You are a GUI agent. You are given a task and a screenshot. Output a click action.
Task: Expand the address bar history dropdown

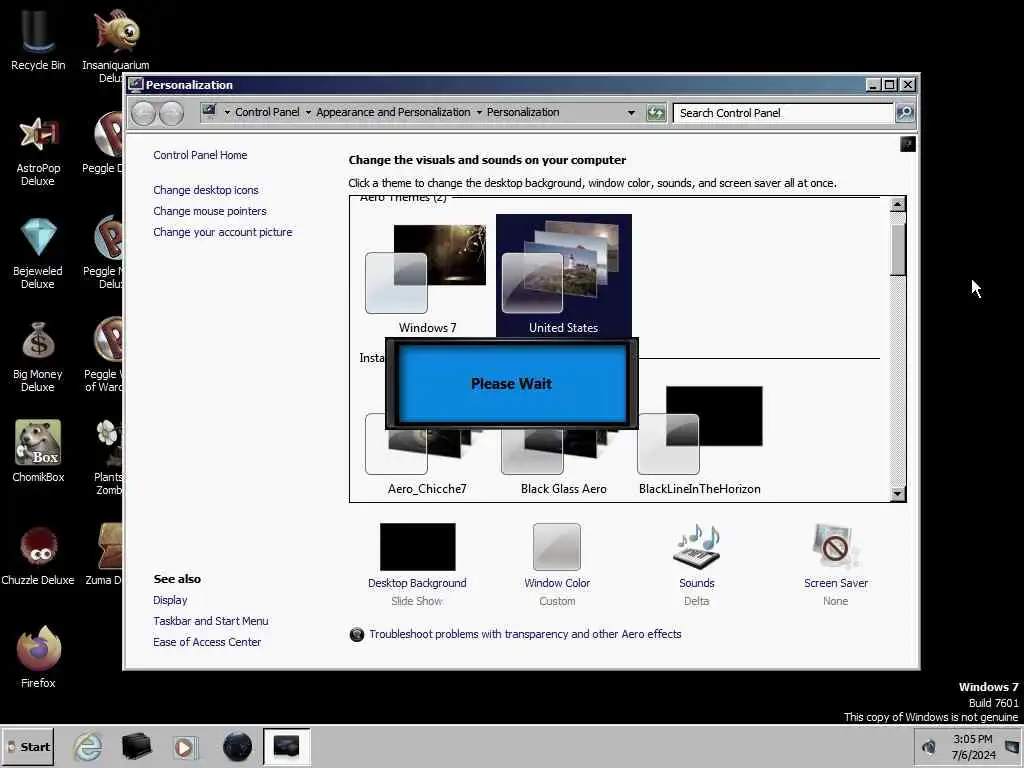coord(632,113)
